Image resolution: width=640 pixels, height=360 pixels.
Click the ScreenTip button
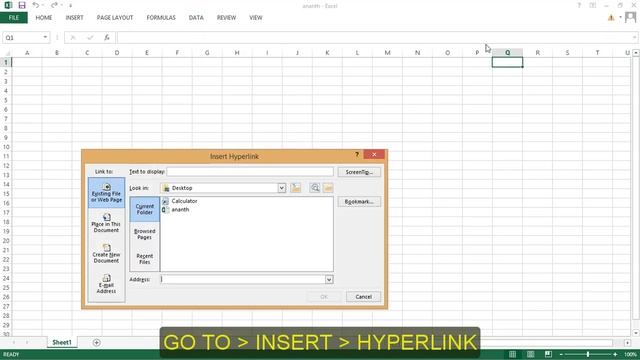(359, 172)
